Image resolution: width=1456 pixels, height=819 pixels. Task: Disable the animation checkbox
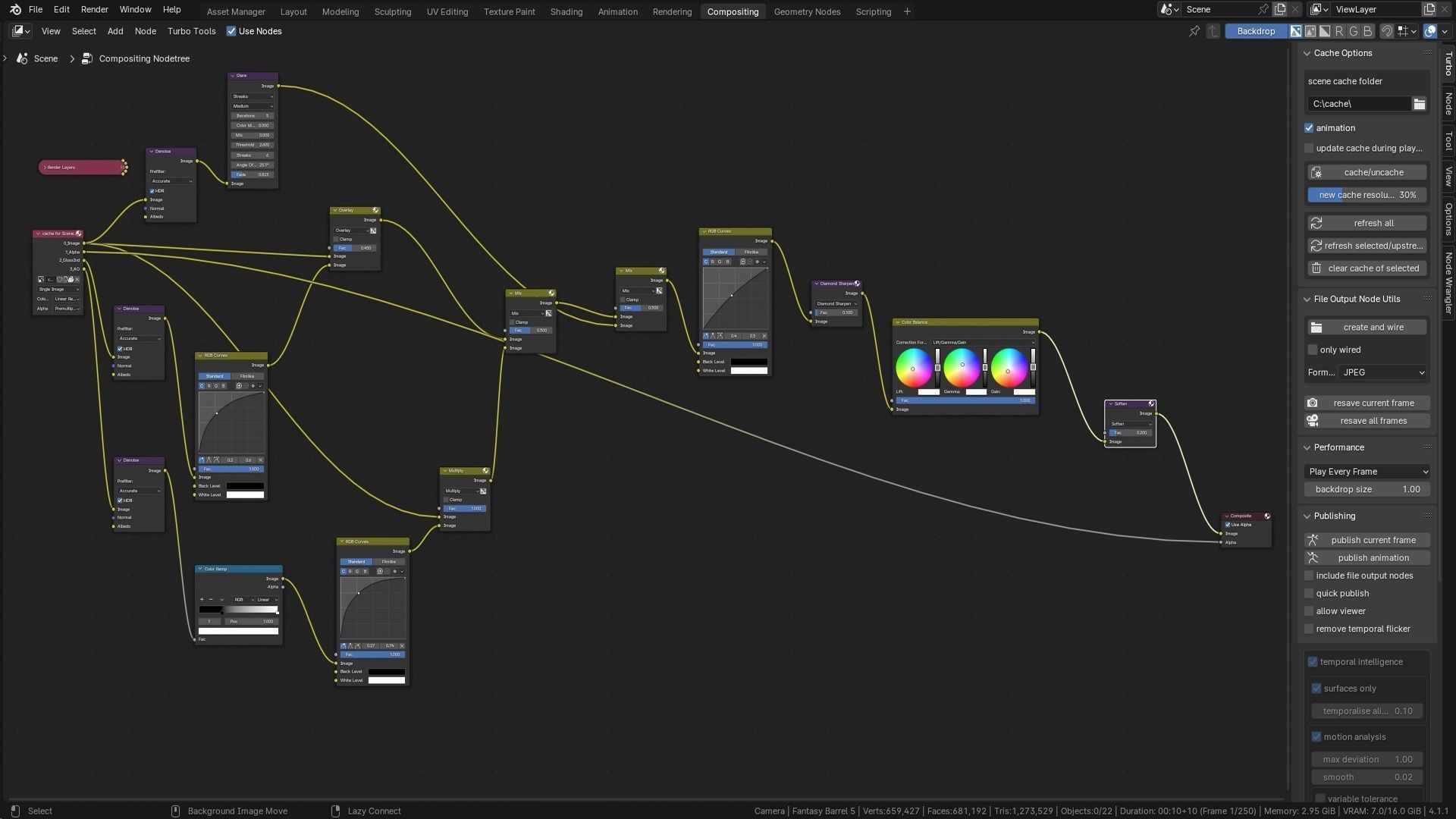tap(1309, 128)
